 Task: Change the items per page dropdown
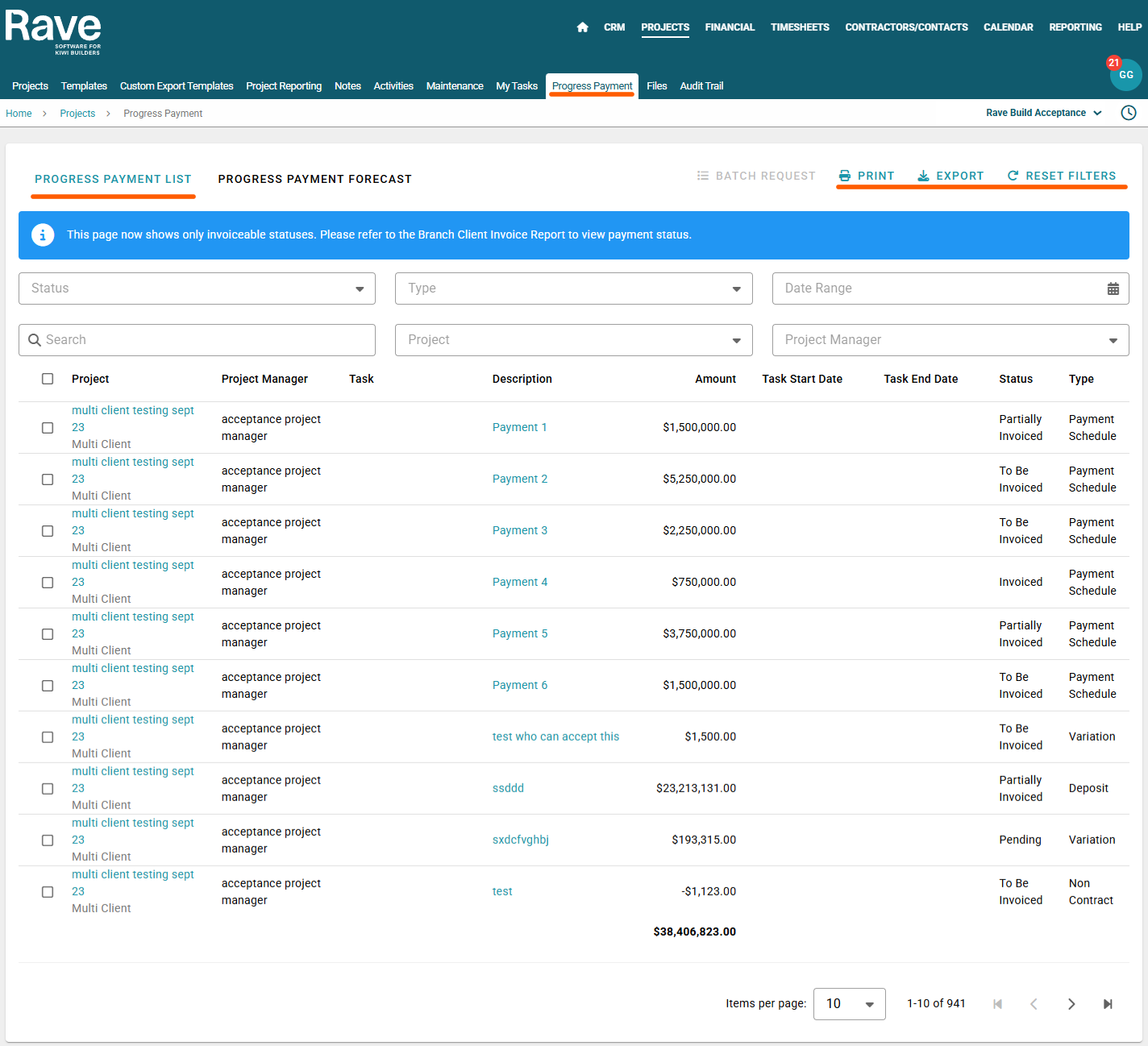[849, 1004]
